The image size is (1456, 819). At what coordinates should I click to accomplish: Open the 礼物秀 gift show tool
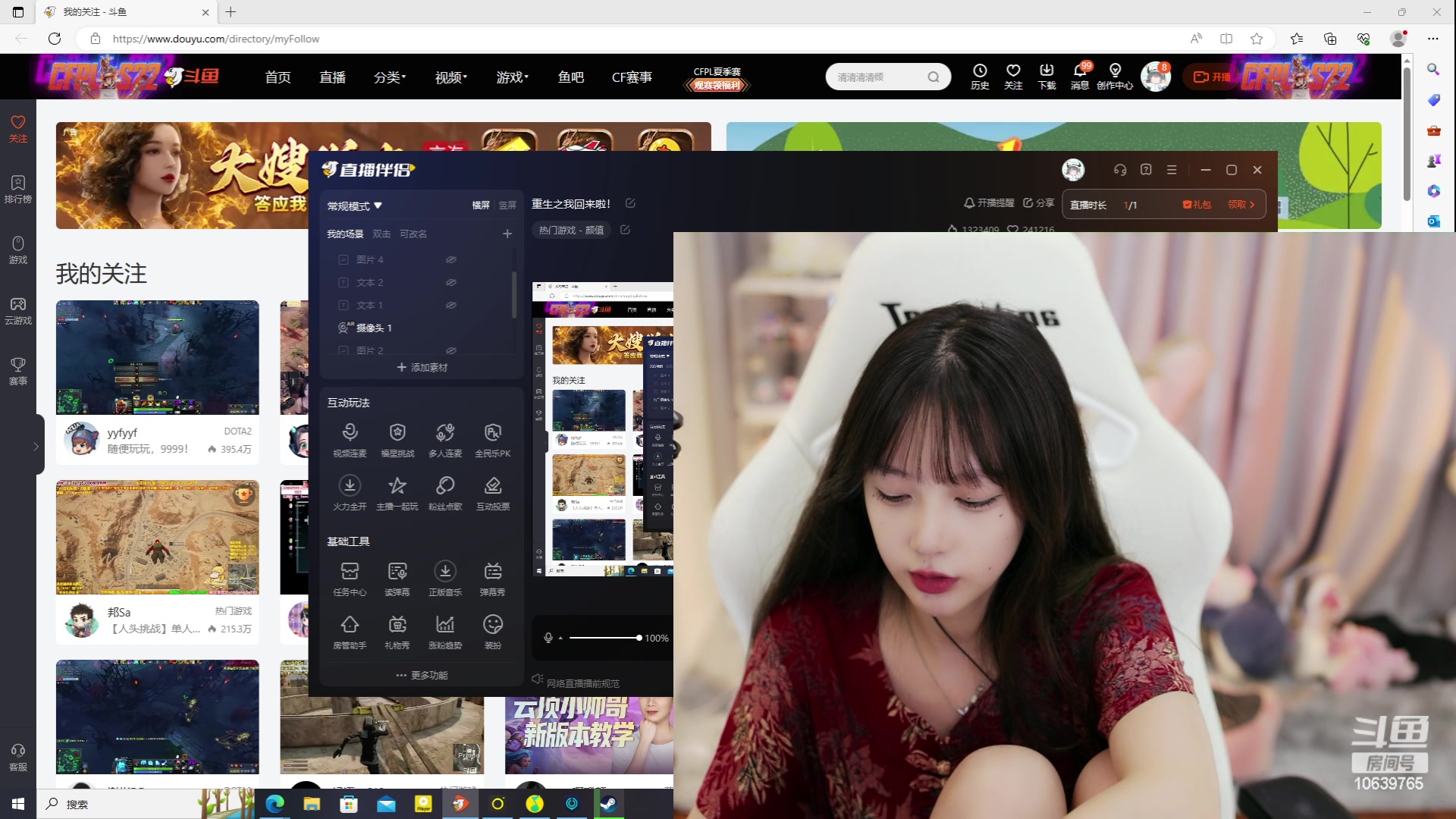tap(397, 632)
